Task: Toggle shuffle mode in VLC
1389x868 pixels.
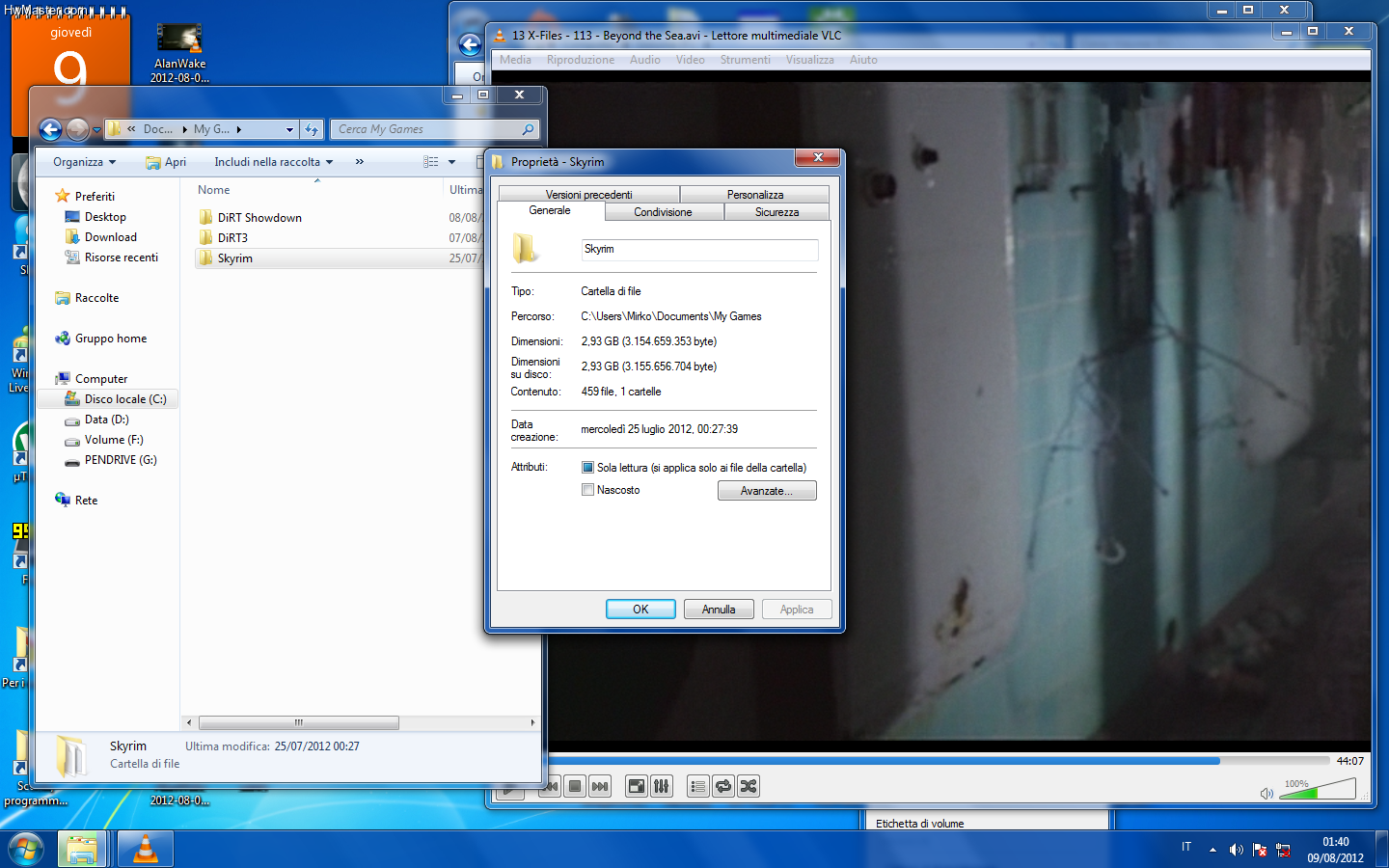Action: point(748,786)
